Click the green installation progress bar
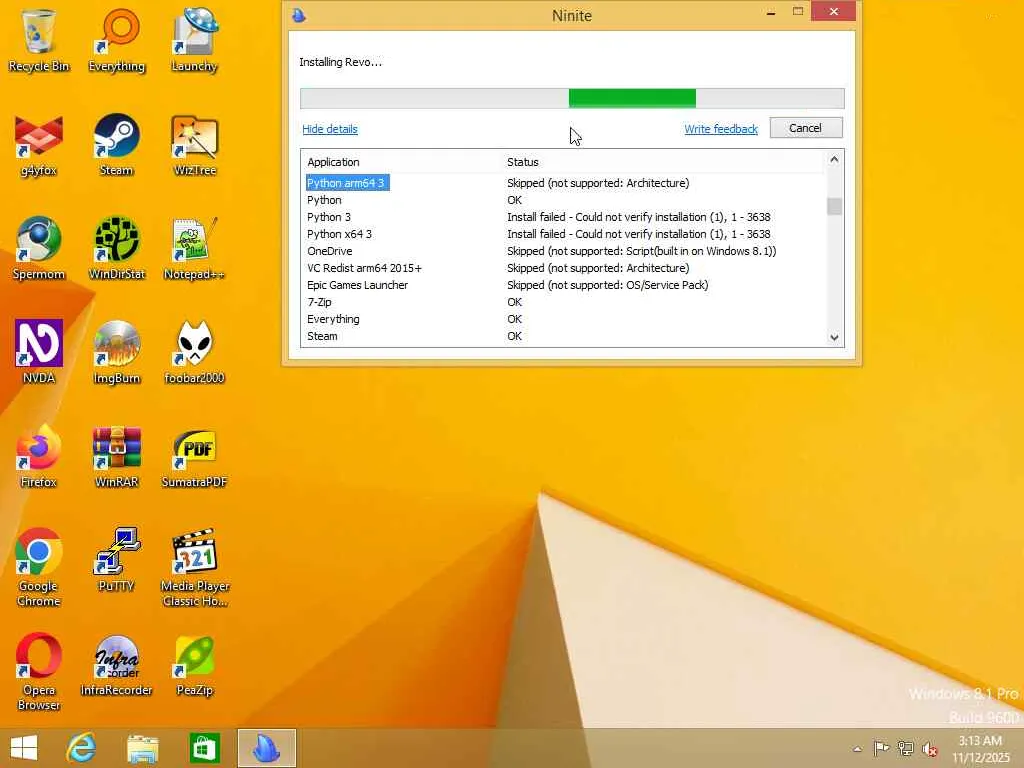This screenshot has width=1024, height=768. [x=632, y=99]
